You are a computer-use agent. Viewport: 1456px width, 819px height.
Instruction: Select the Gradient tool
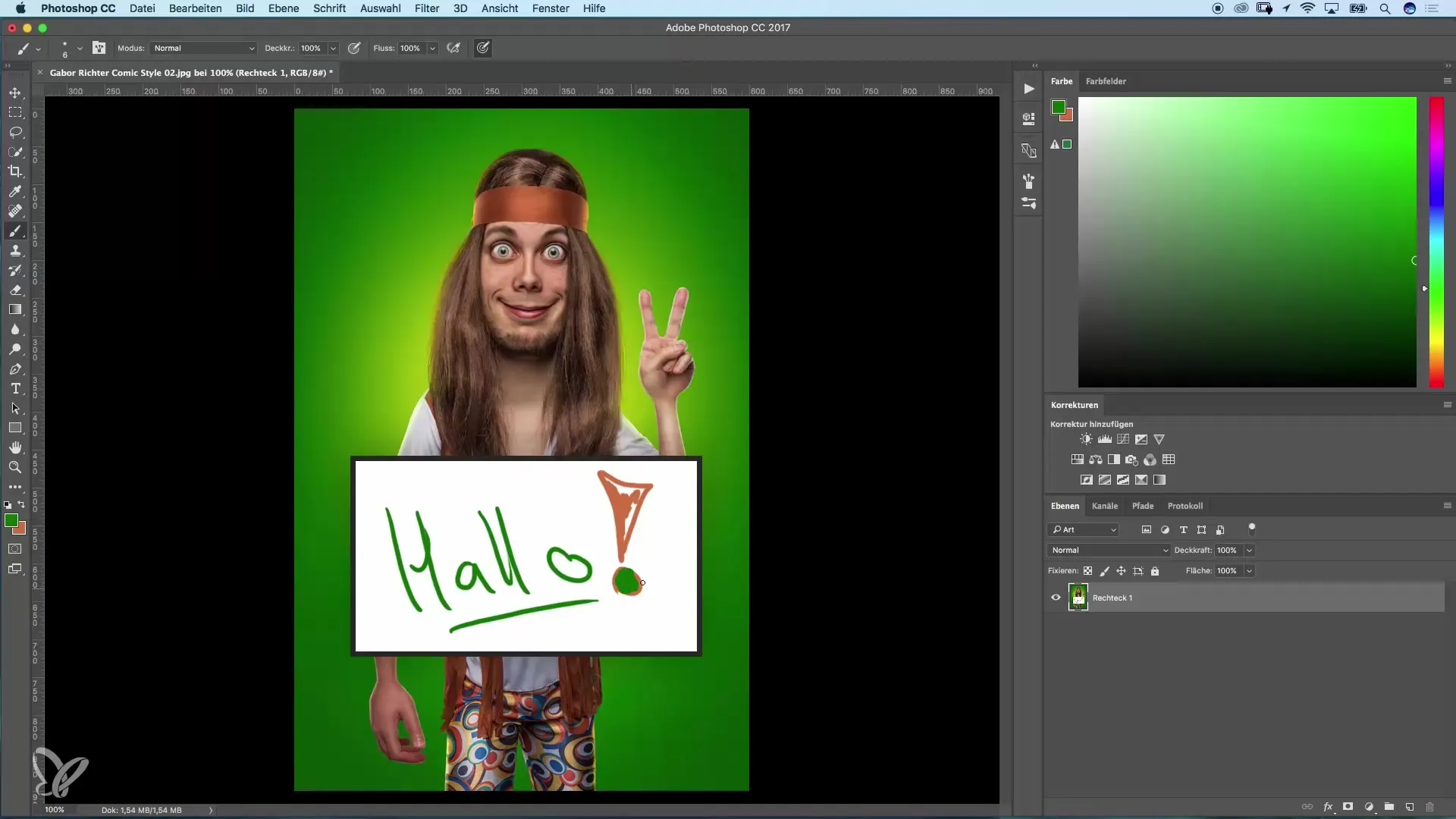(15, 309)
